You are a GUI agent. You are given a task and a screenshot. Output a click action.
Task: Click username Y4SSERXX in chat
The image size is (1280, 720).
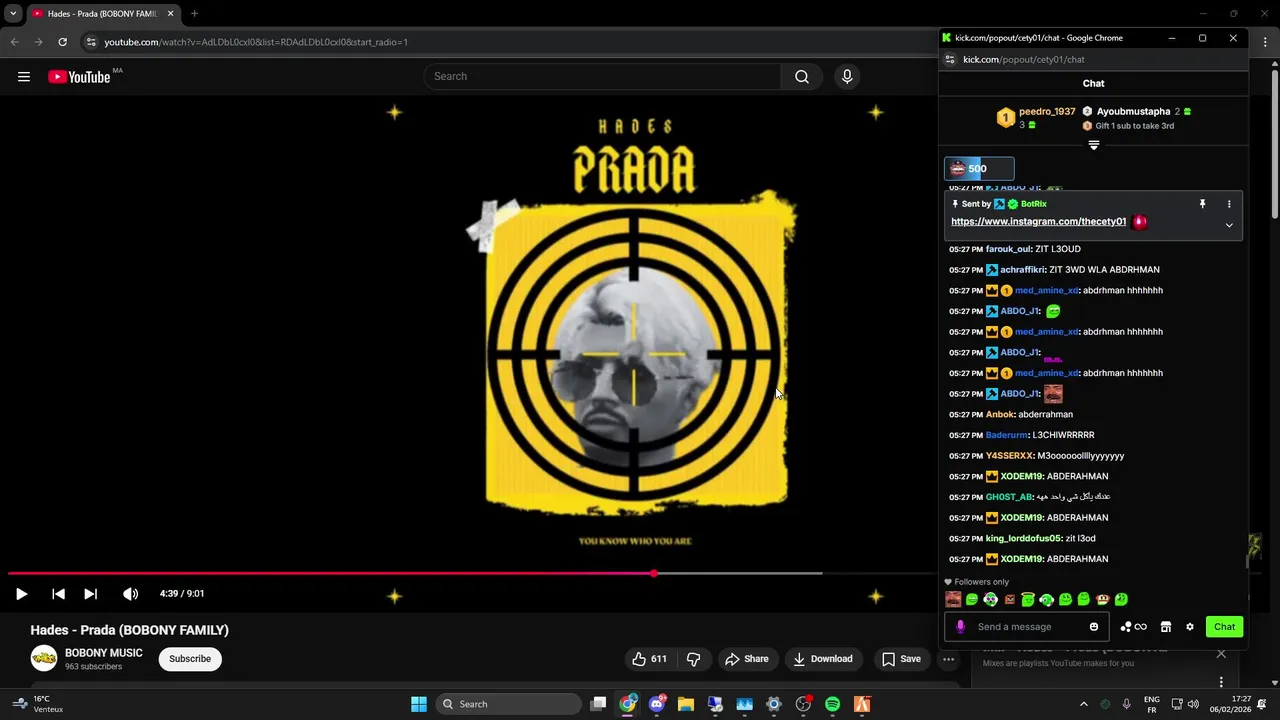coord(1009,456)
